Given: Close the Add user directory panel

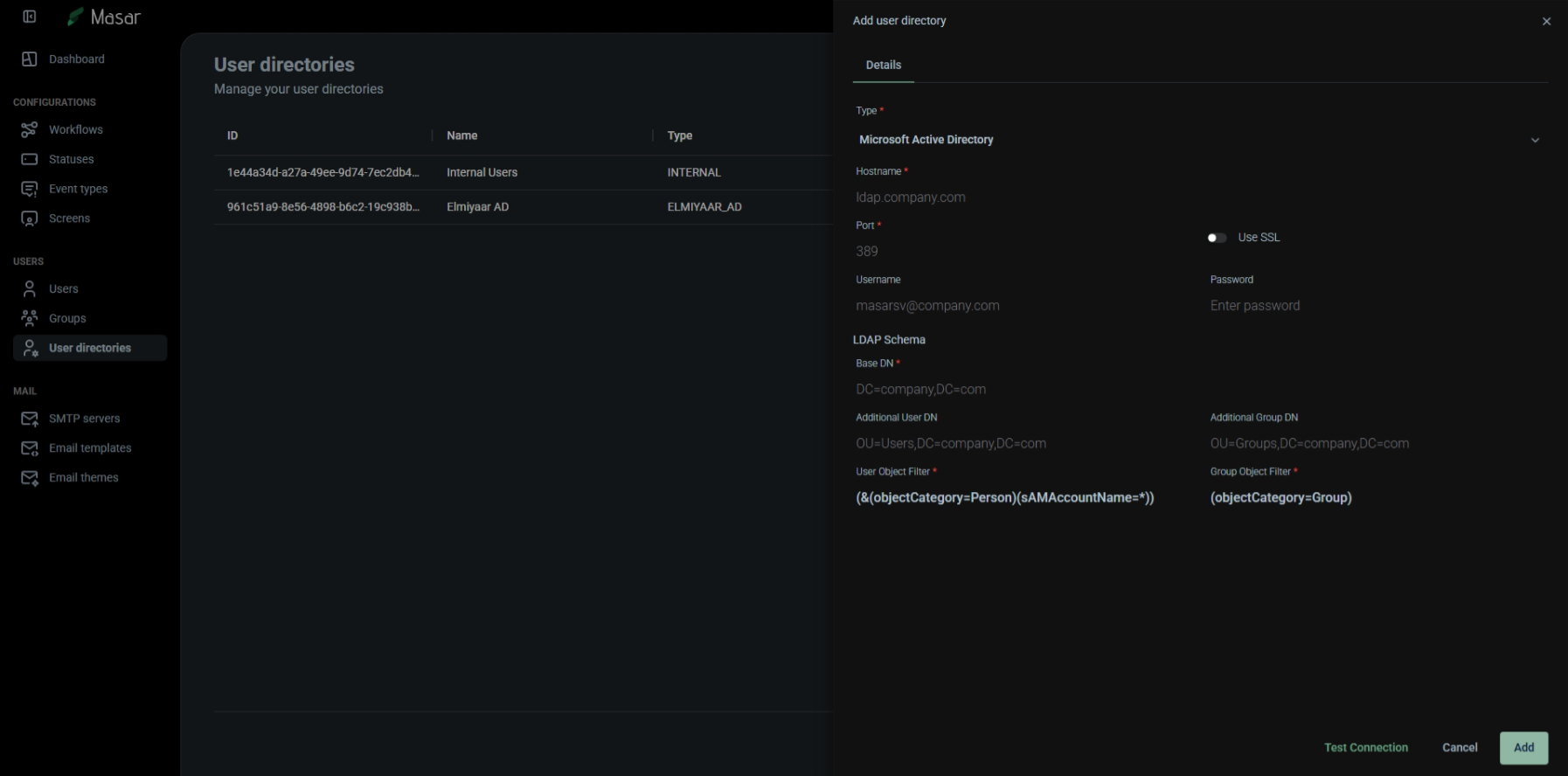Looking at the screenshot, I should tap(1546, 21).
